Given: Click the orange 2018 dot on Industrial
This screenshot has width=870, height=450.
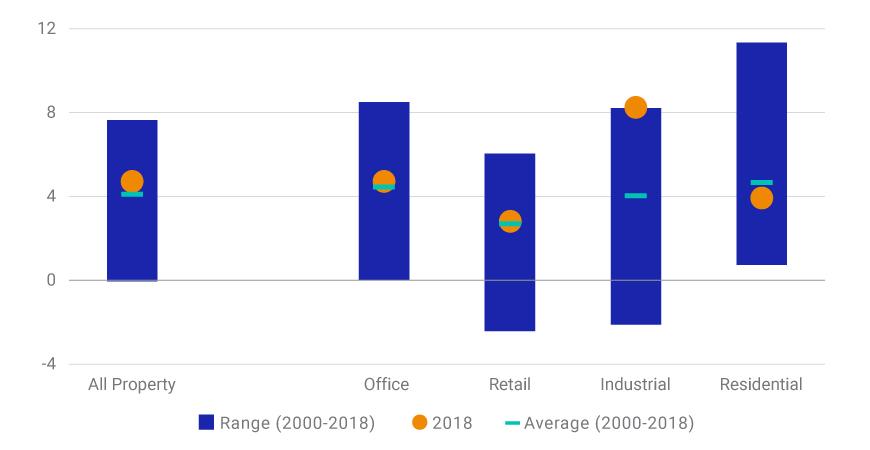Looking at the screenshot, I should [x=636, y=107].
